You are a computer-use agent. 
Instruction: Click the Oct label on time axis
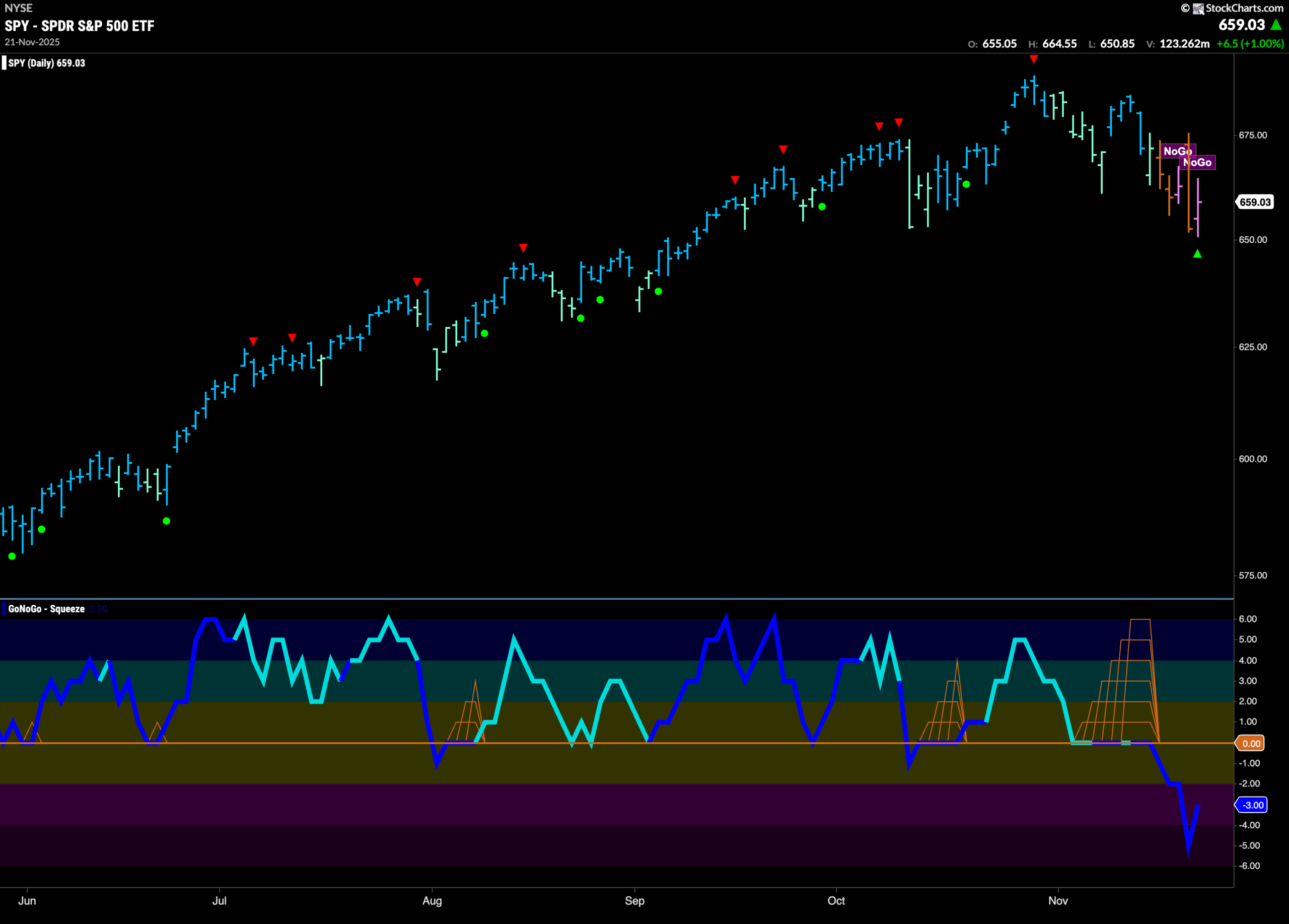[836, 901]
